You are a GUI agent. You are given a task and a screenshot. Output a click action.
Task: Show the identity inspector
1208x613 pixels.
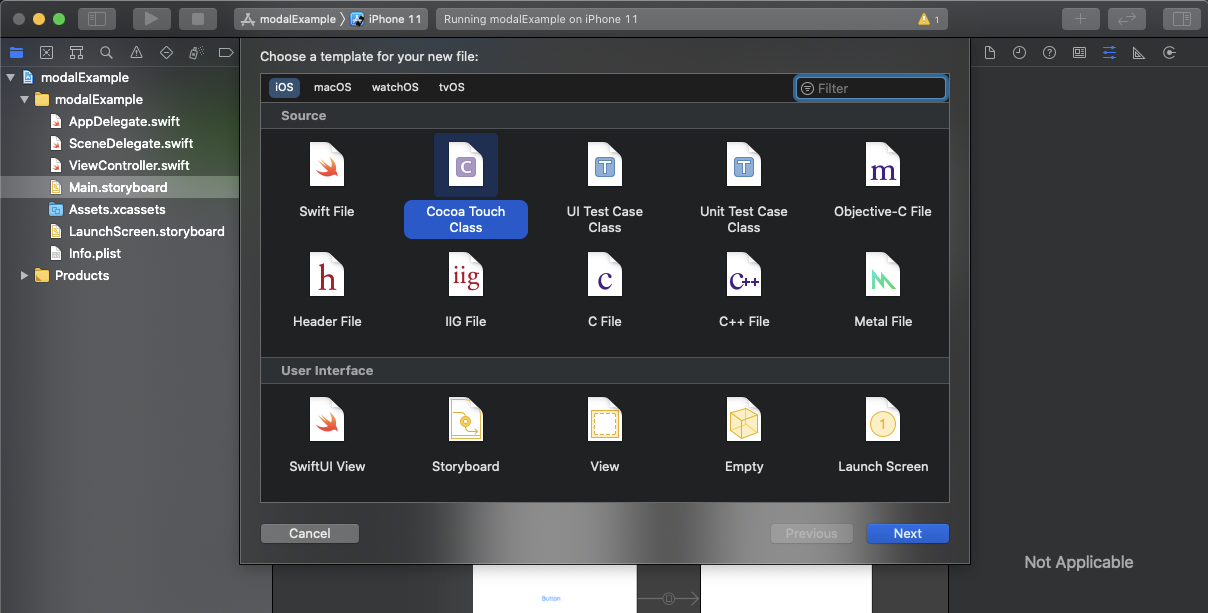1079,53
